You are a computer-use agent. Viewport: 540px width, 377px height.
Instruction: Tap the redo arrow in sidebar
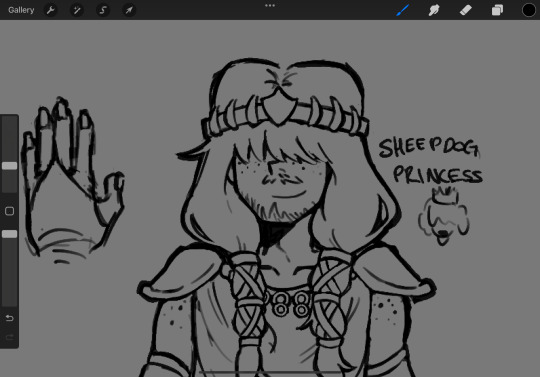(x=10, y=337)
